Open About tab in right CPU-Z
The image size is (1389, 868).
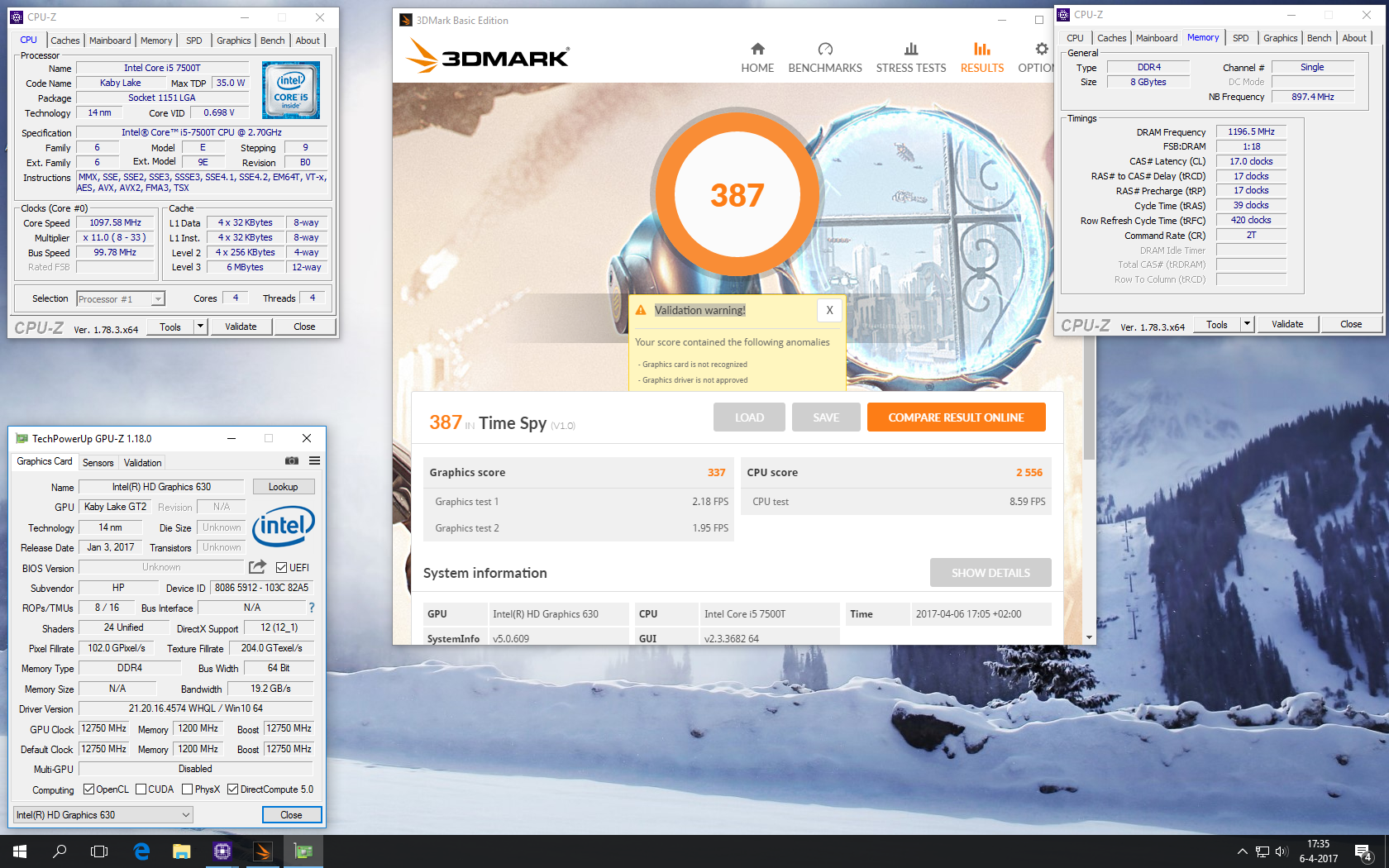(1353, 38)
